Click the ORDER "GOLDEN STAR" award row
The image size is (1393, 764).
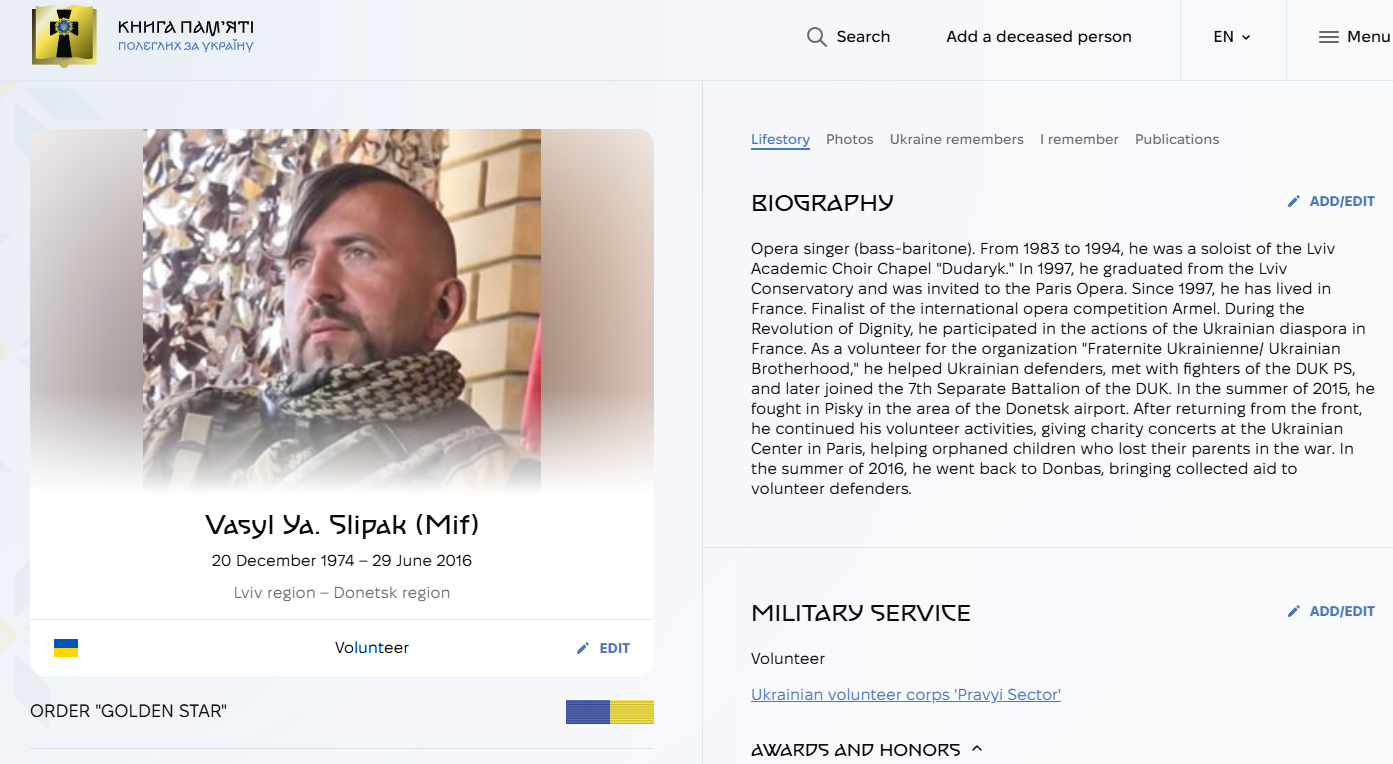point(129,712)
